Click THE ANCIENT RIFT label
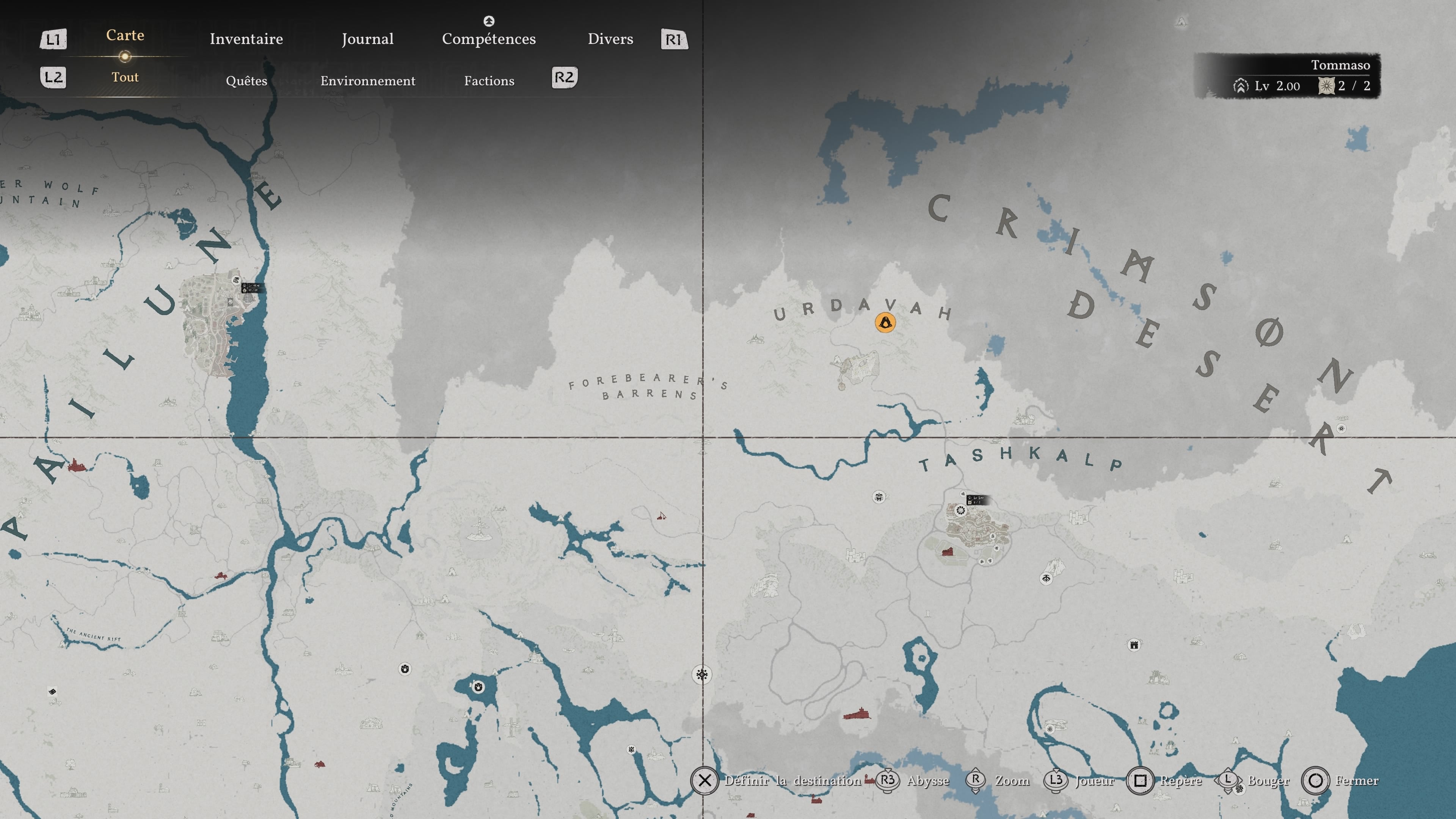This screenshot has height=819, width=1456. tap(93, 635)
